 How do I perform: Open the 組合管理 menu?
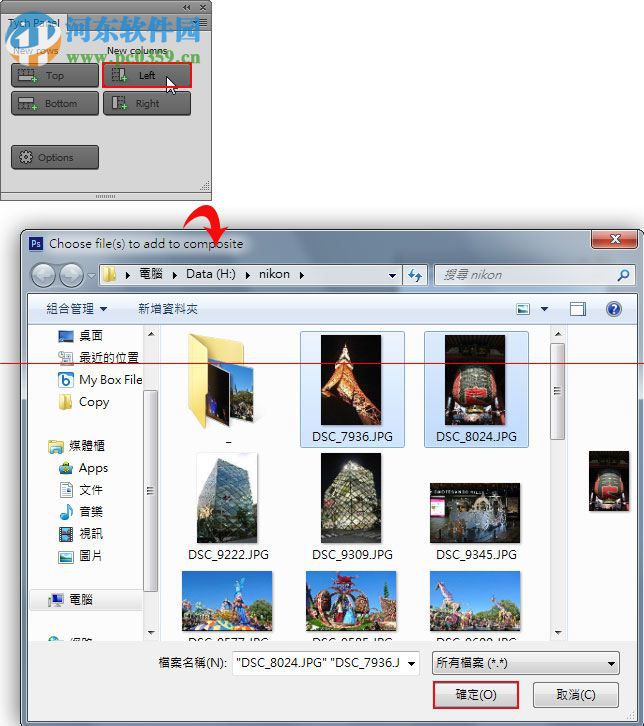[x=76, y=309]
